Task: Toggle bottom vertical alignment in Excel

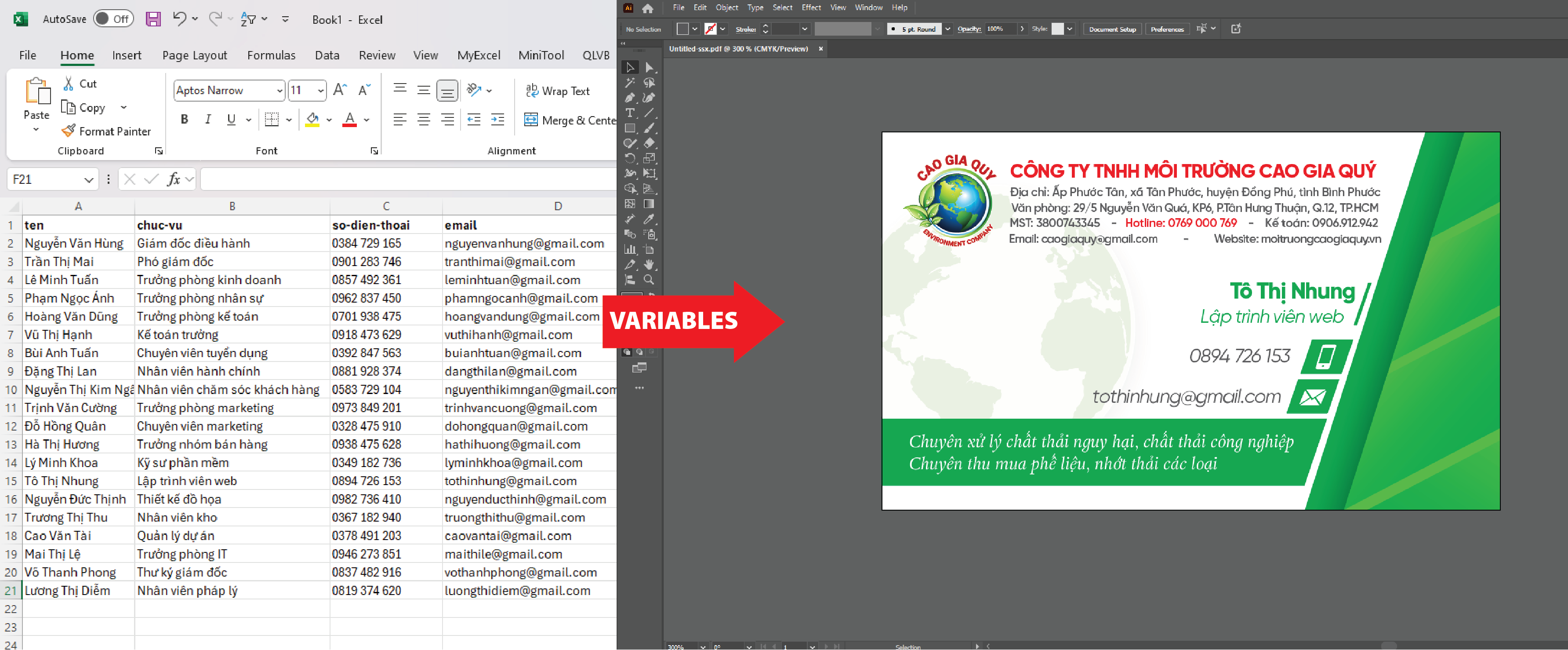Action: tap(447, 91)
